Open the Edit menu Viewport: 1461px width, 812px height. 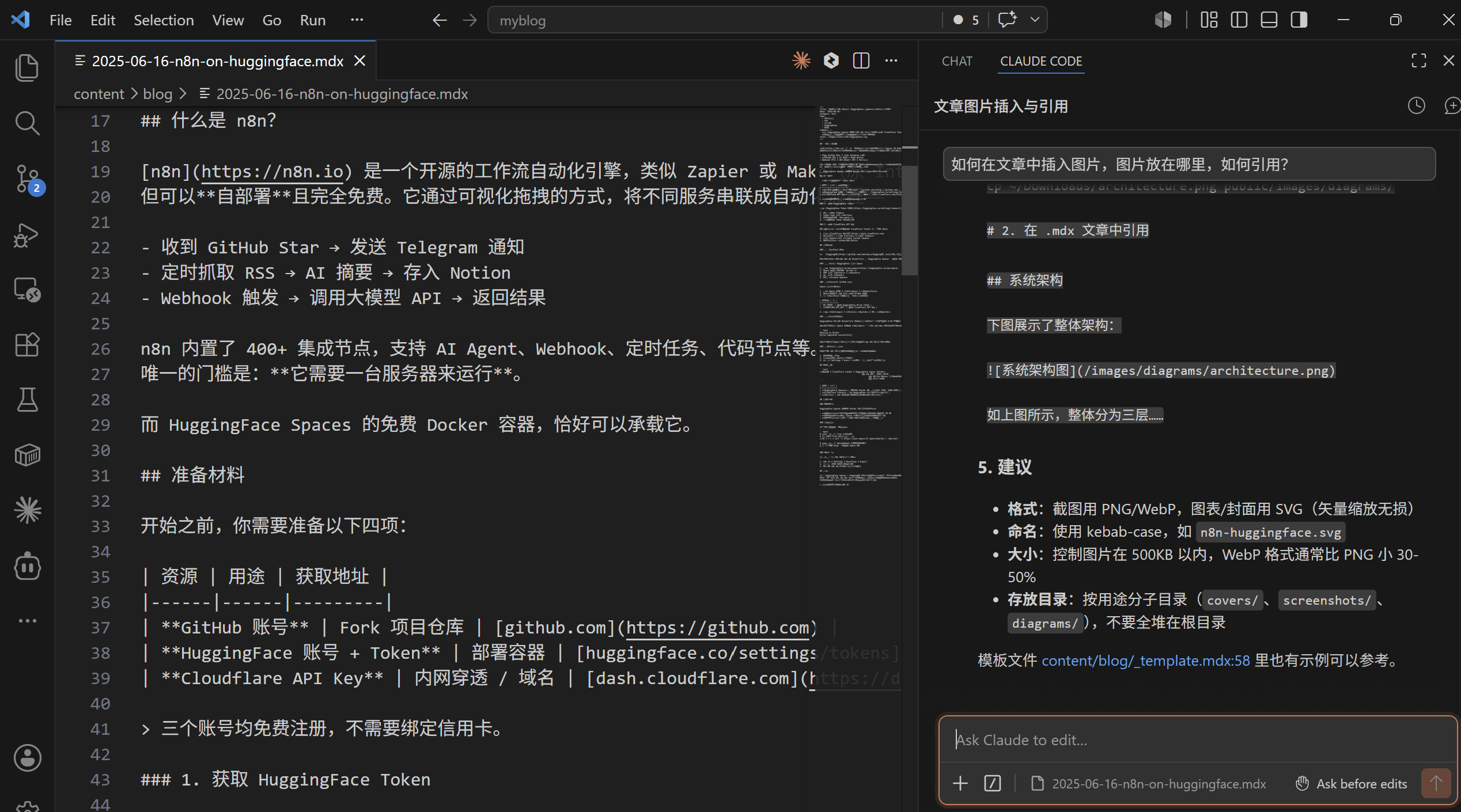pos(103,20)
